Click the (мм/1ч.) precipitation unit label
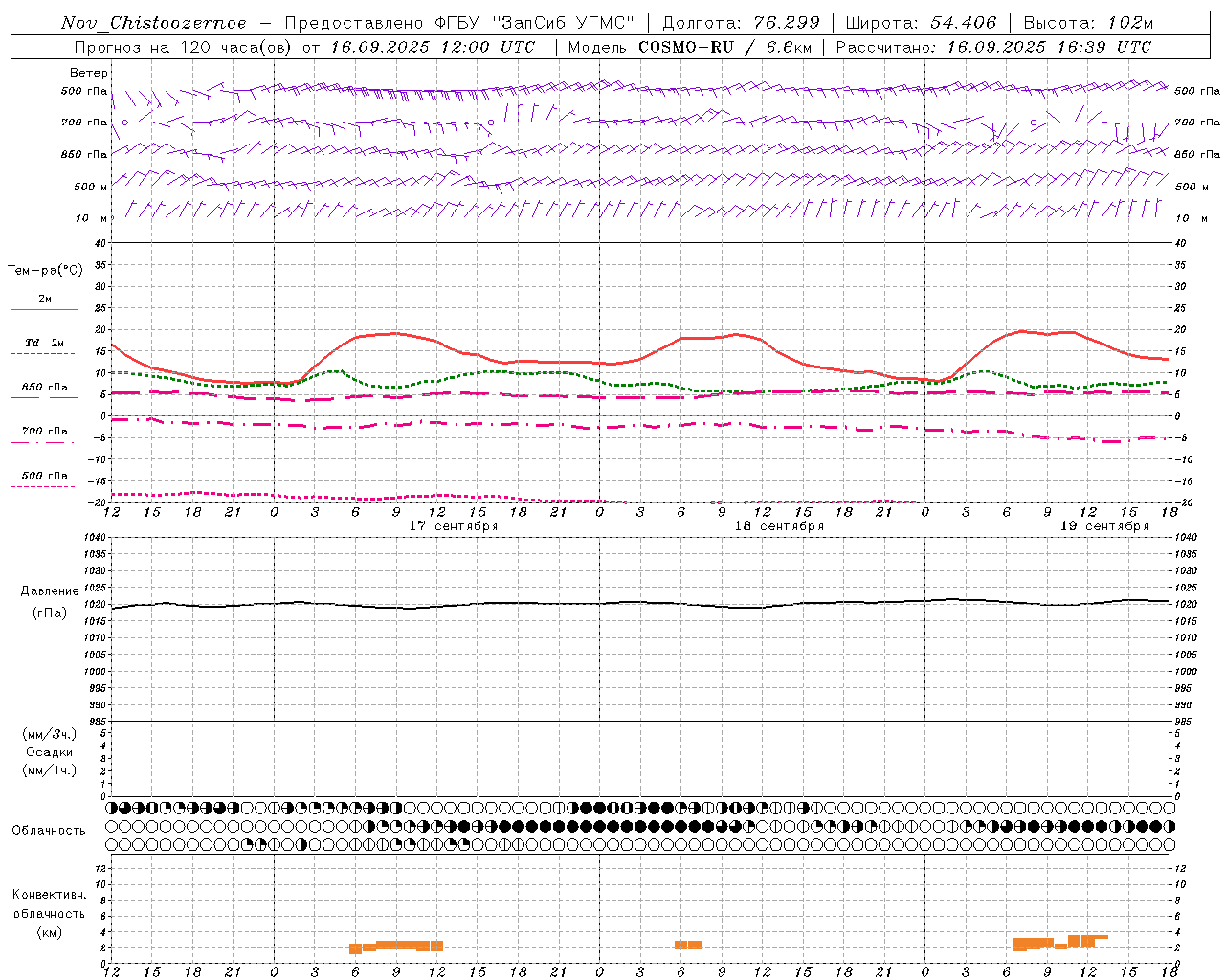 tap(50, 770)
